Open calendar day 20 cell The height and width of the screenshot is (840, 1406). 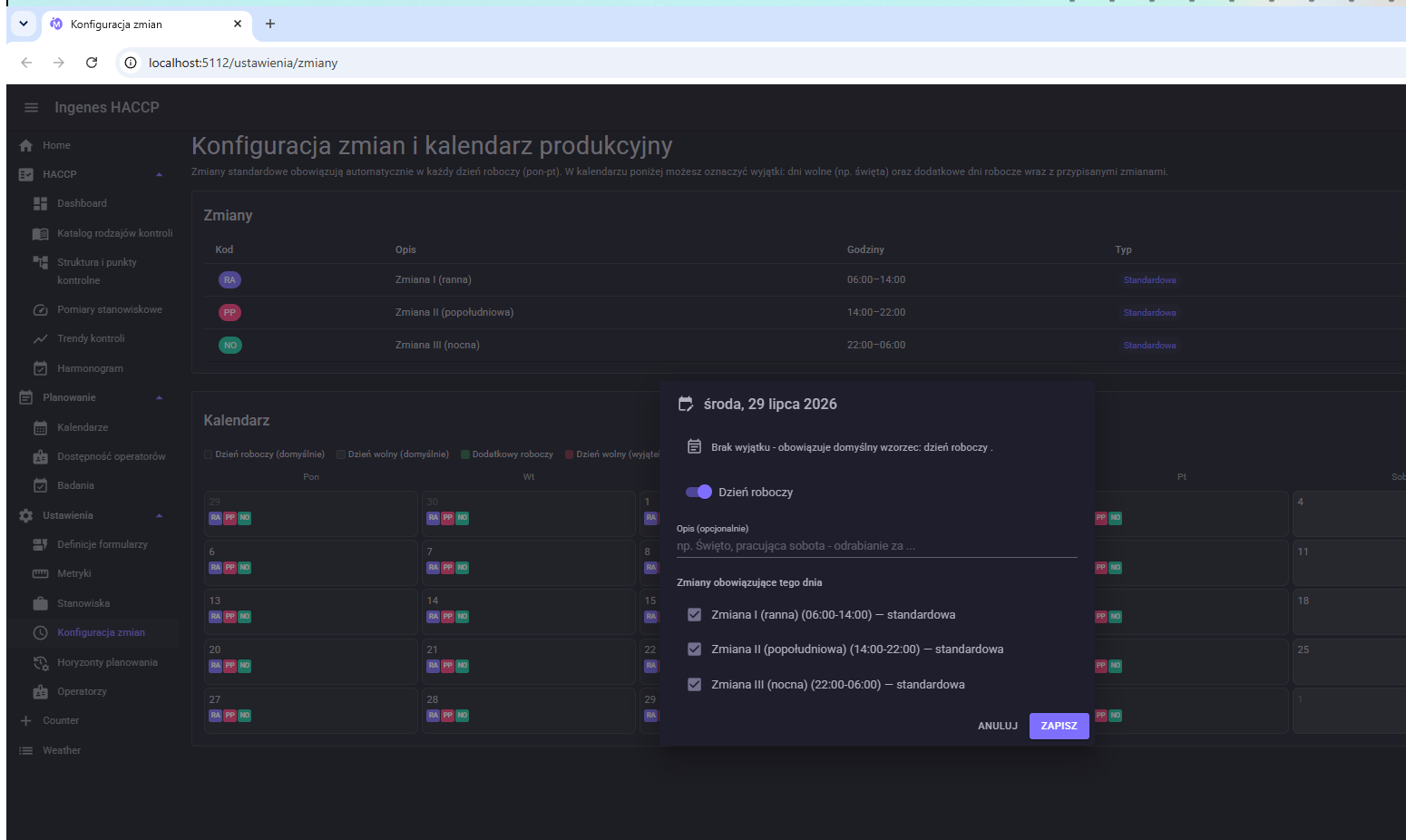(x=310, y=660)
